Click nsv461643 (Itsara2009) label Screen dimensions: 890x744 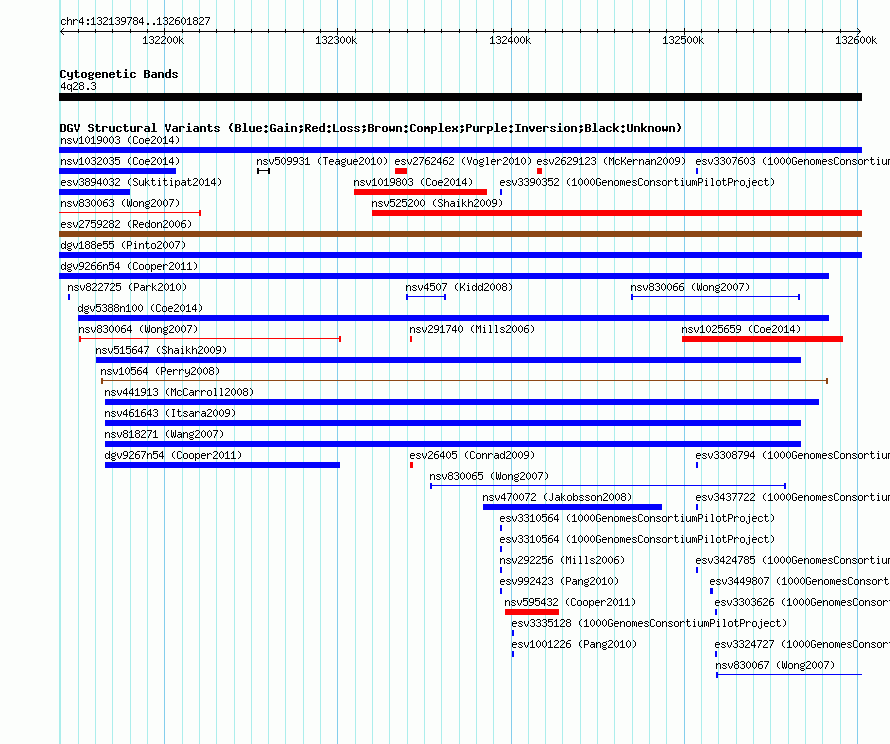click(170, 413)
